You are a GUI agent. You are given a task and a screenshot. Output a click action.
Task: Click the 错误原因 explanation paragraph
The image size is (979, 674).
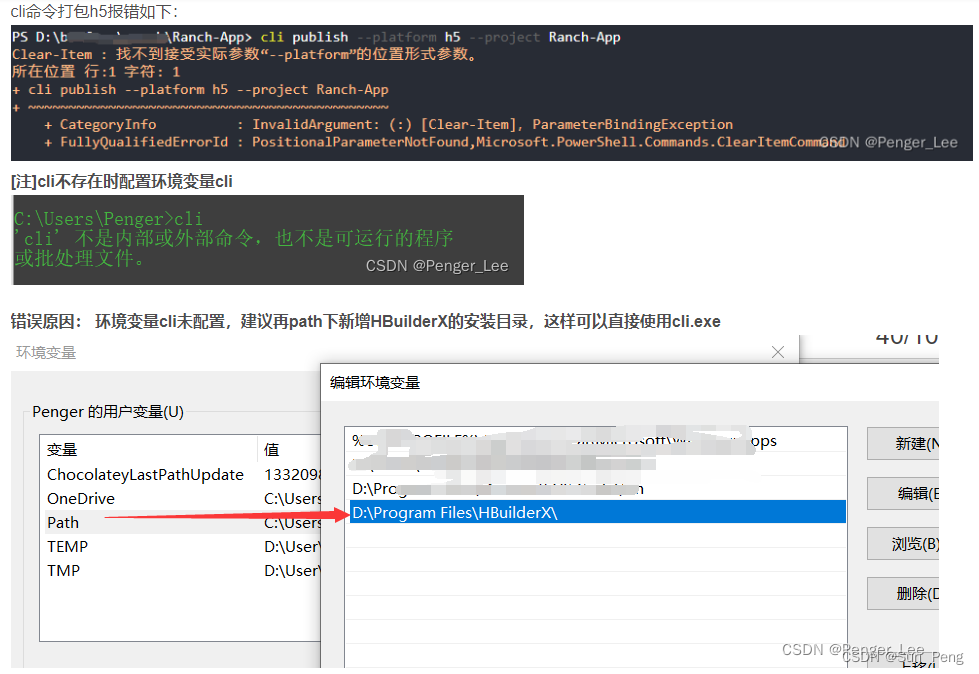click(365, 321)
